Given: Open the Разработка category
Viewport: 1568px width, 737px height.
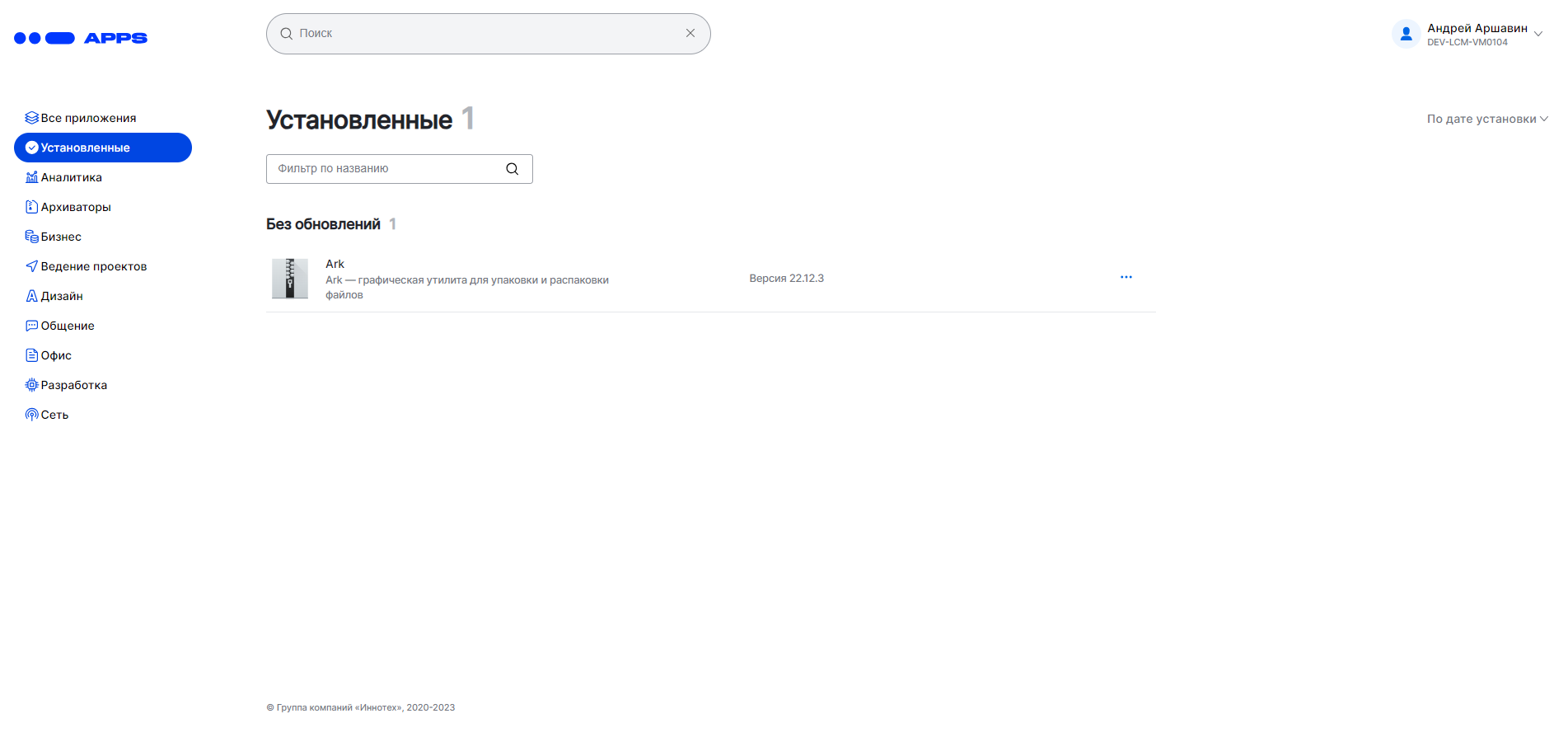Looking at the screenshot, I should 74,385.
